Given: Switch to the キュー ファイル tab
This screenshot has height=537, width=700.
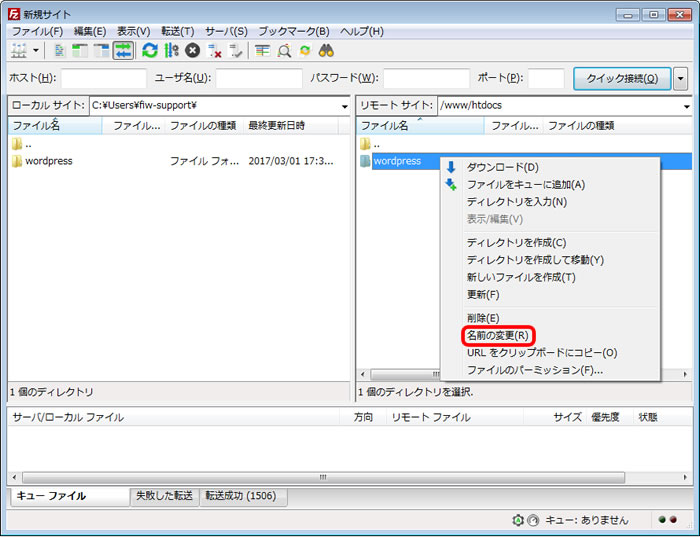Looking at the screenshot, I should pyautogui.click(x=70, y=496).
